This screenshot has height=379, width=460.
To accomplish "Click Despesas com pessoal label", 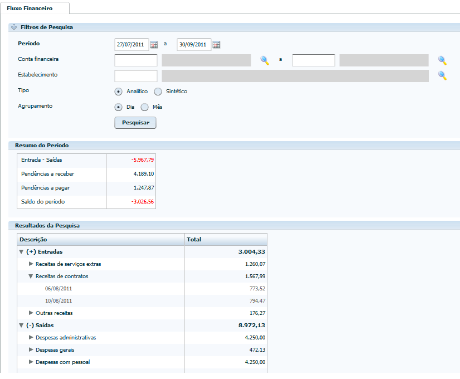I will point(63,362).
